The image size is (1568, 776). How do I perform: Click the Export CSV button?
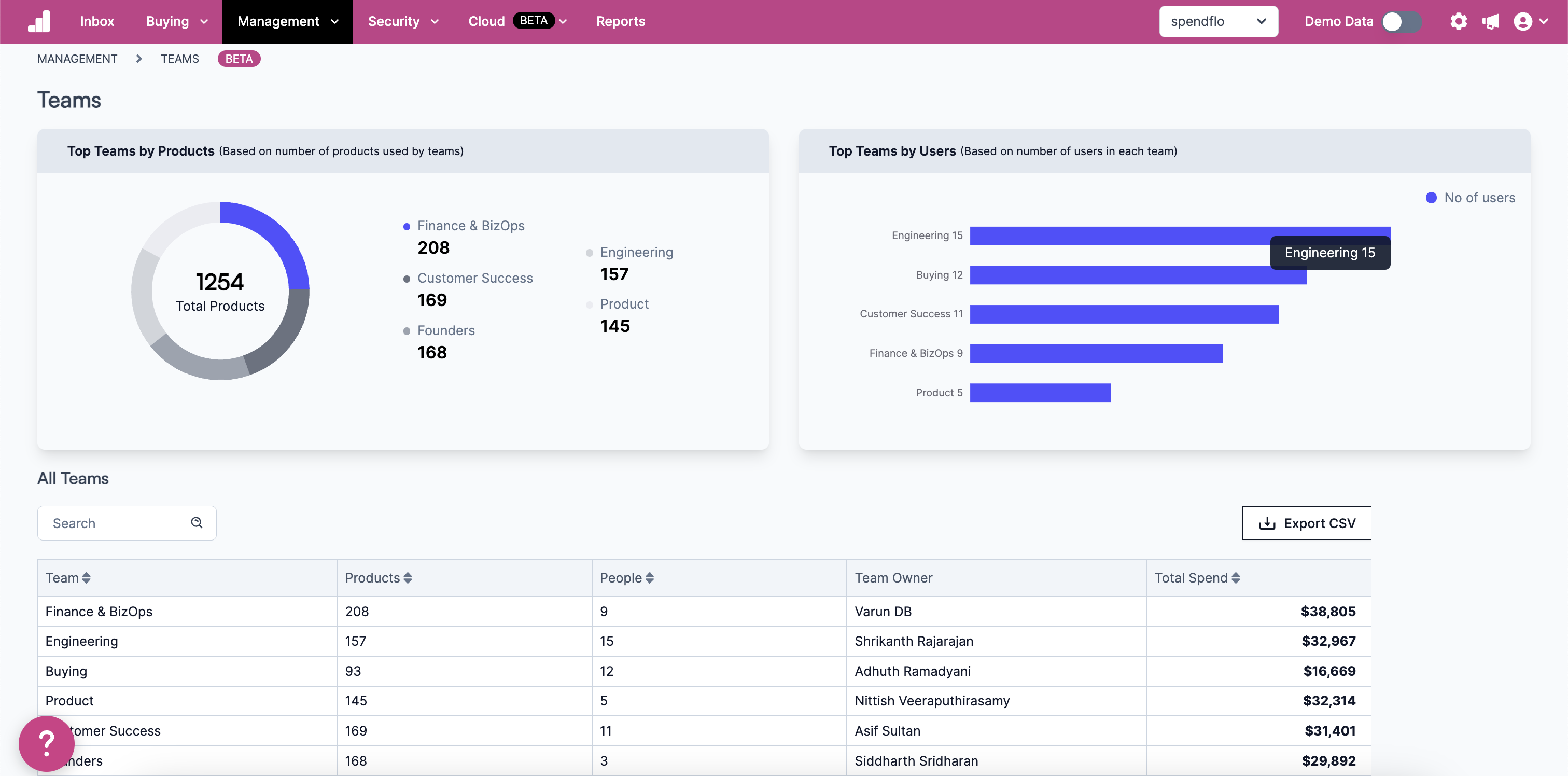[1306, 523]
